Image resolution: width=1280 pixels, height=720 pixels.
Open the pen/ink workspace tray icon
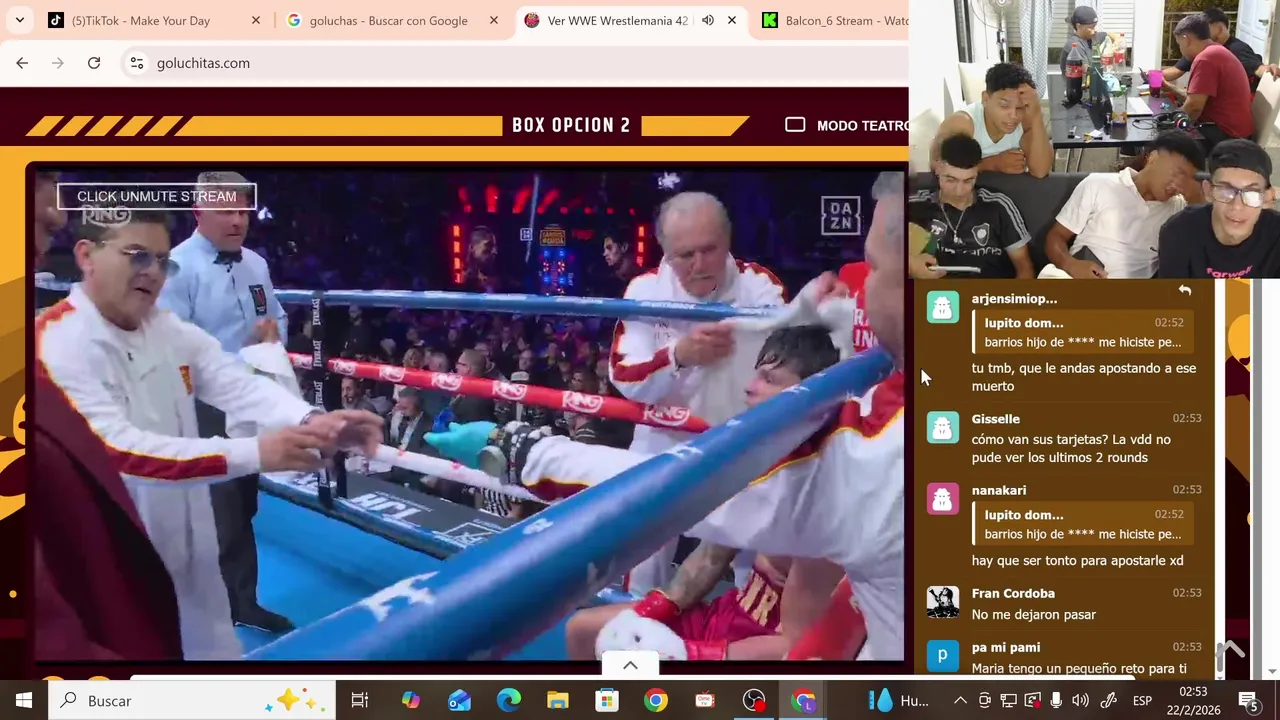pyautogui.click(x=1108, y=701)
